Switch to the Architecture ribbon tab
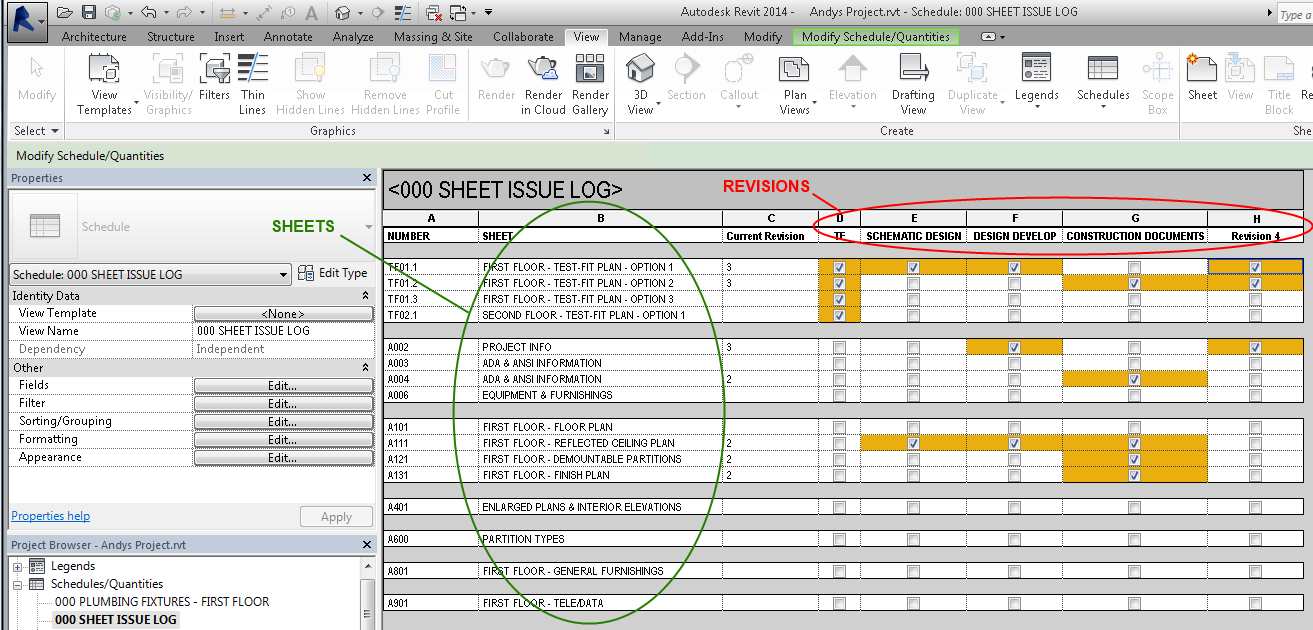The height and width of the screenshot is (630, 1313). [93, 36]
